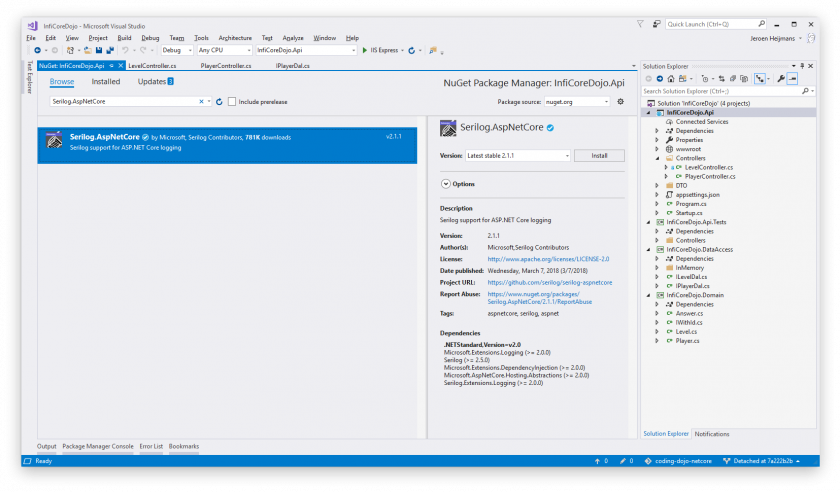Select appsettings.json in Solution Explorer
840x492 pixels.
[x=698, y=195]
